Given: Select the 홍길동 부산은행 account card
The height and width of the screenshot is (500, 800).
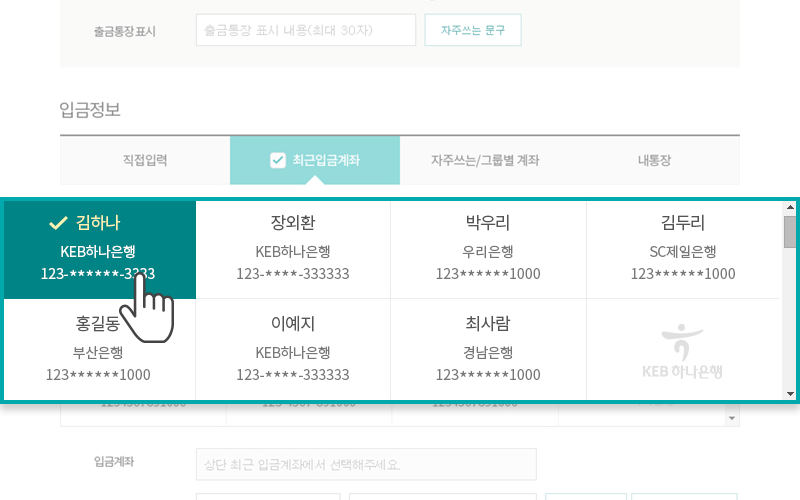Looking at the screenshot, I should [99, 349].
